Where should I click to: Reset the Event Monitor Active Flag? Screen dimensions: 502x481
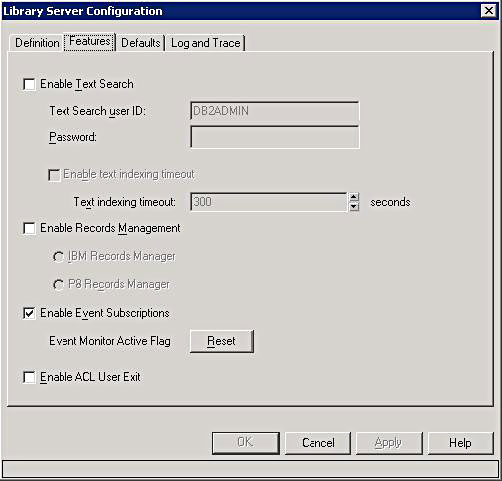pos(222,341)
